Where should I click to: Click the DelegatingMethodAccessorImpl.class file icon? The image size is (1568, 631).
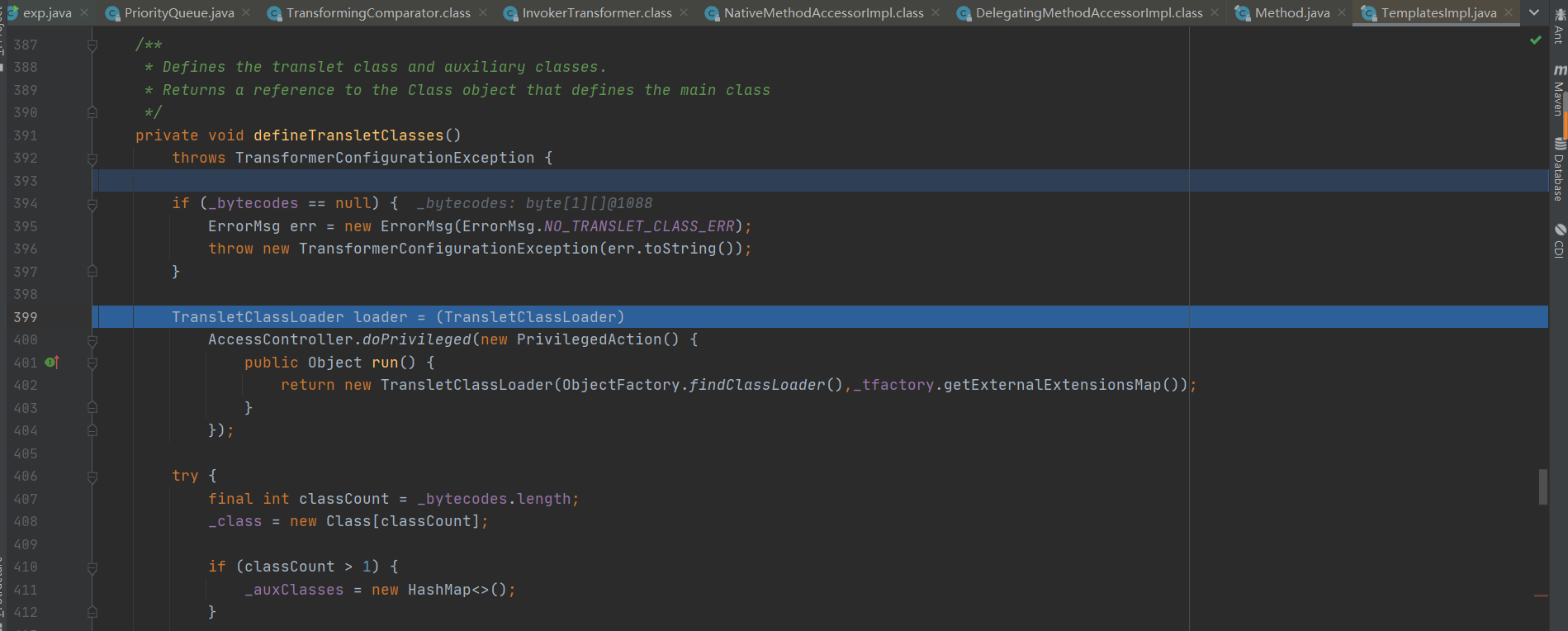pos(964,13)
